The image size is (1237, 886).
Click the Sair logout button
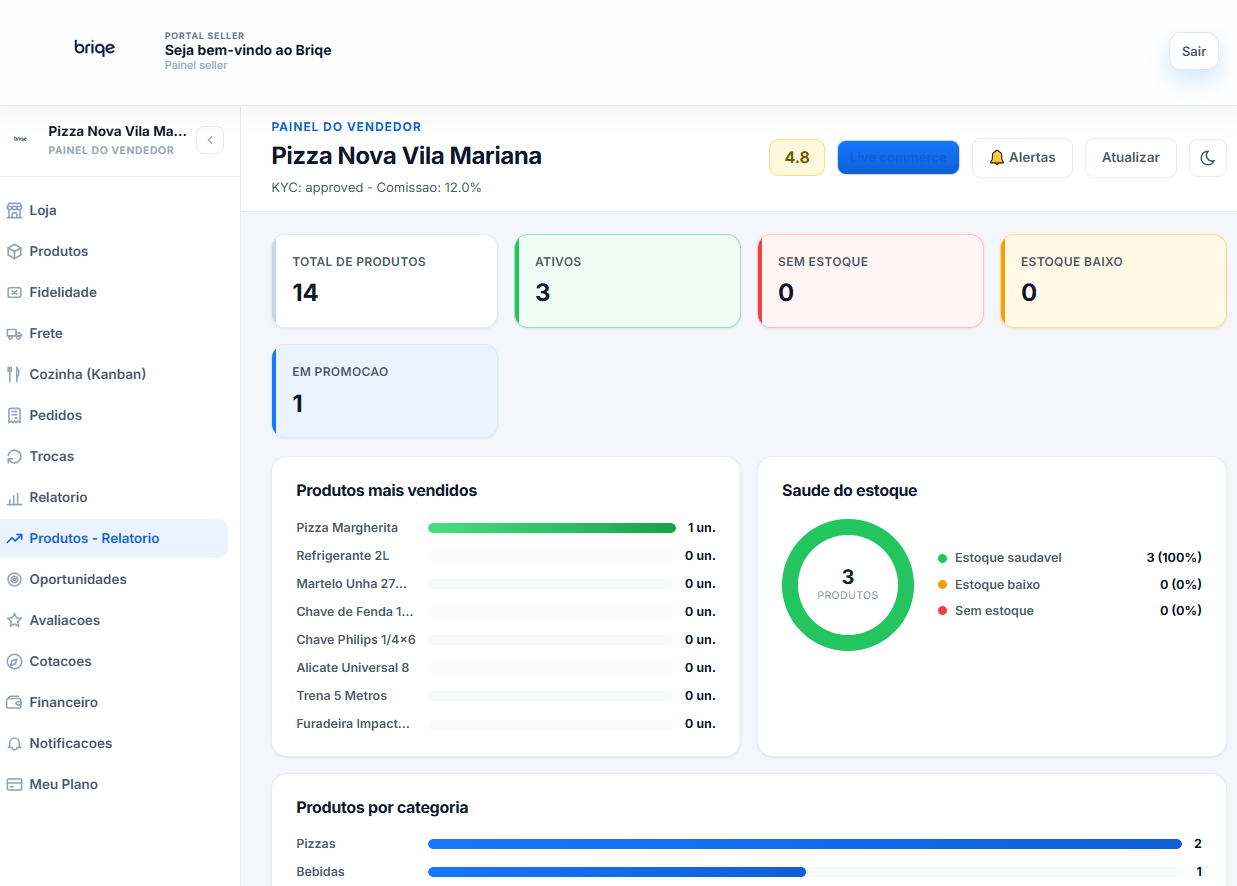pyautogui.click(x=1194, y=51)
